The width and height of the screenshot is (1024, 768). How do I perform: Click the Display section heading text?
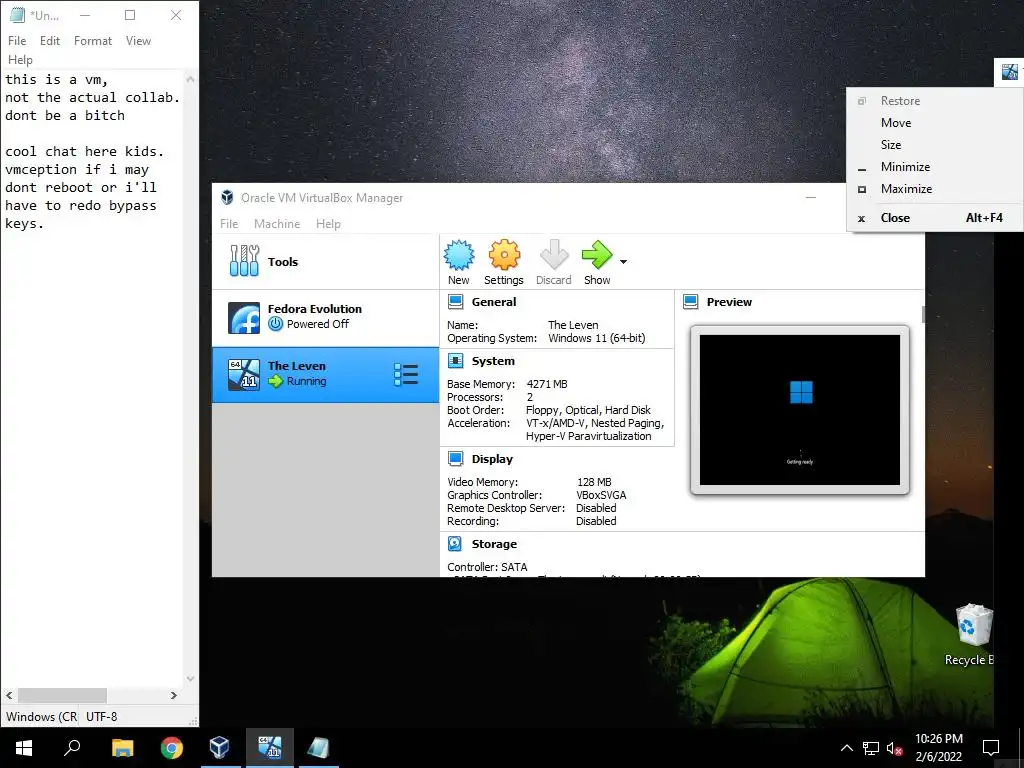(492, 458)
